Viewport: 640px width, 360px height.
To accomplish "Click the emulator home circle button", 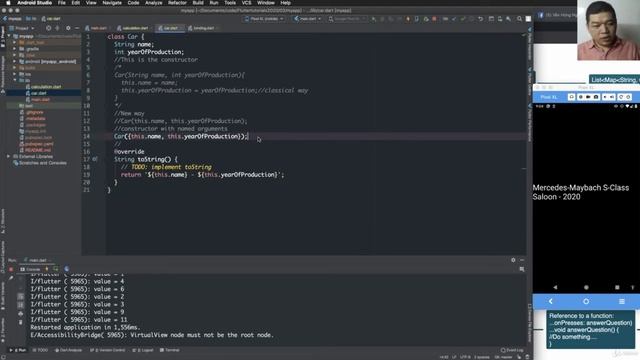I will pyautogui.click(x=586, y=287).
